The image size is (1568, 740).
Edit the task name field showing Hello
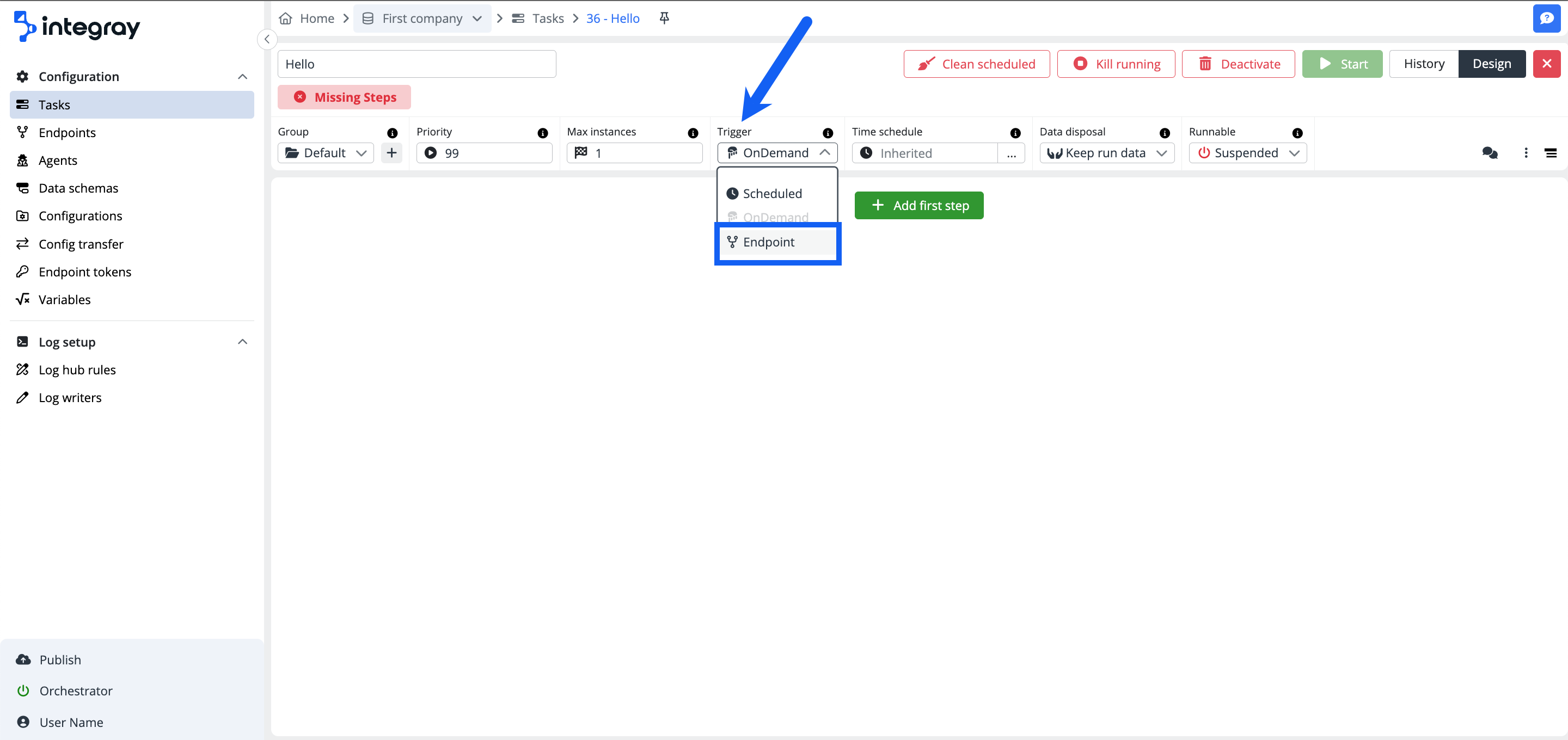pyautogui.click(x=416, y=63)
